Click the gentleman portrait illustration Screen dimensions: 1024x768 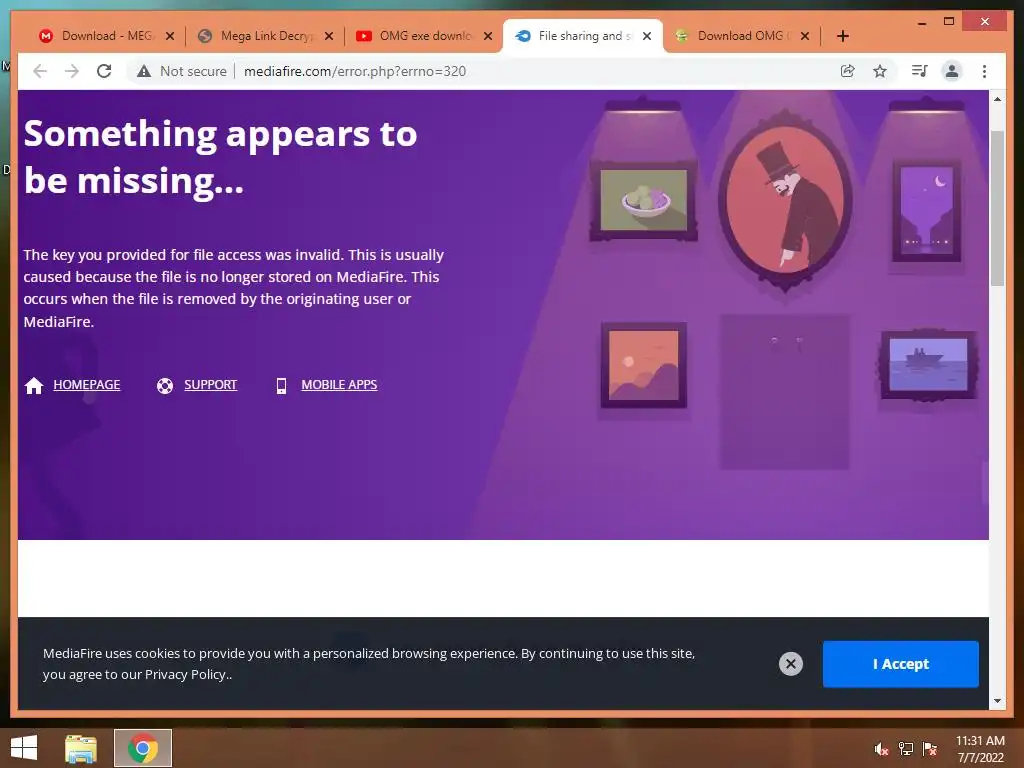point(785,201)
